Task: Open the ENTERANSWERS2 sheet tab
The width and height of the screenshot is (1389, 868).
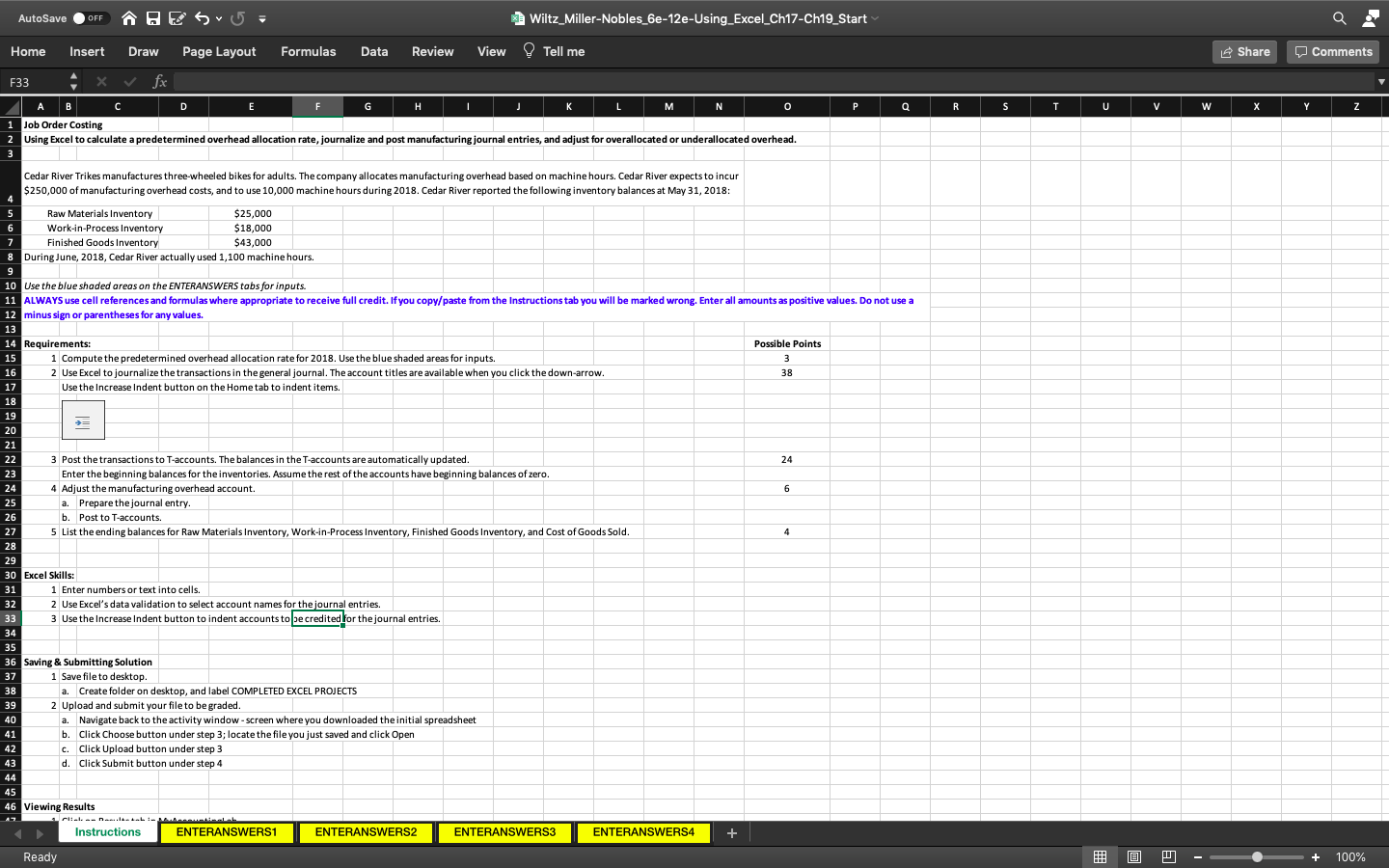Action: coord(366,832)
